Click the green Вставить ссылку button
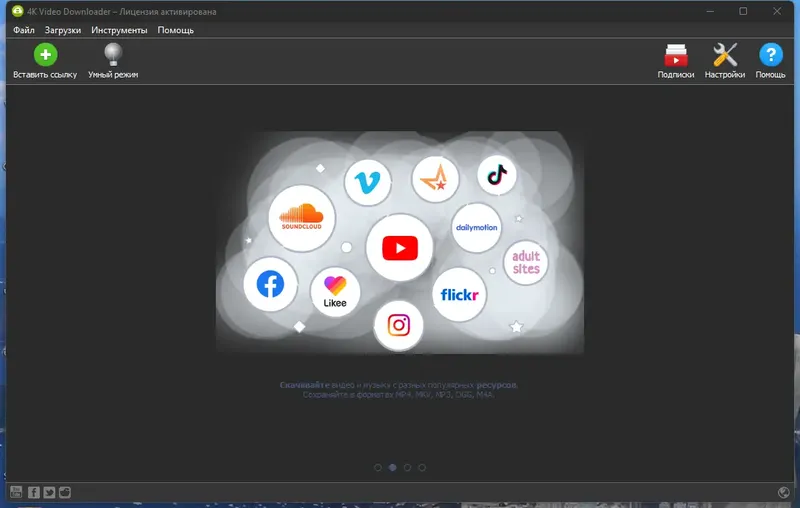This screenshot has height=508, width=800. point(45,61)
